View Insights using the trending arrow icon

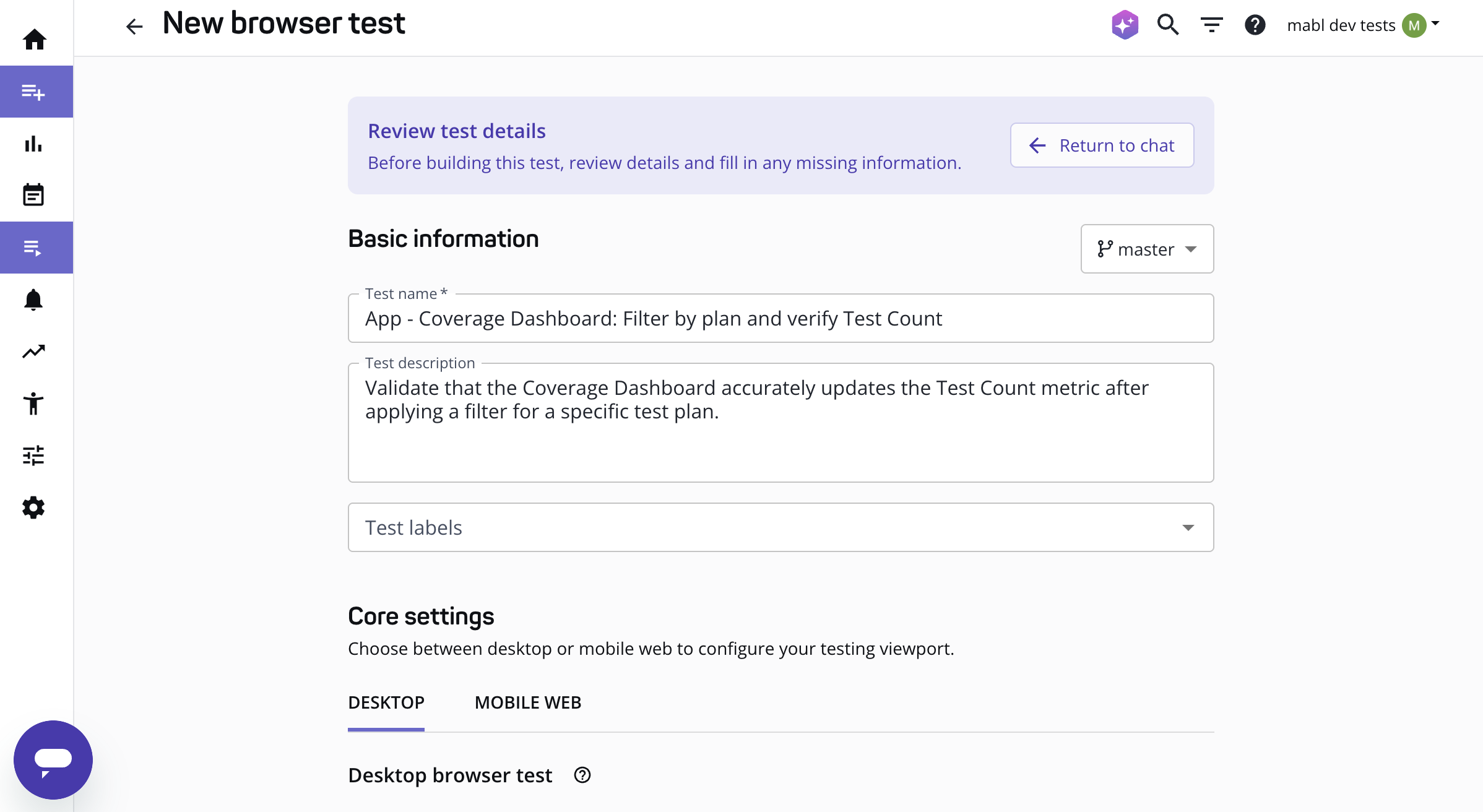pos(33,351)
